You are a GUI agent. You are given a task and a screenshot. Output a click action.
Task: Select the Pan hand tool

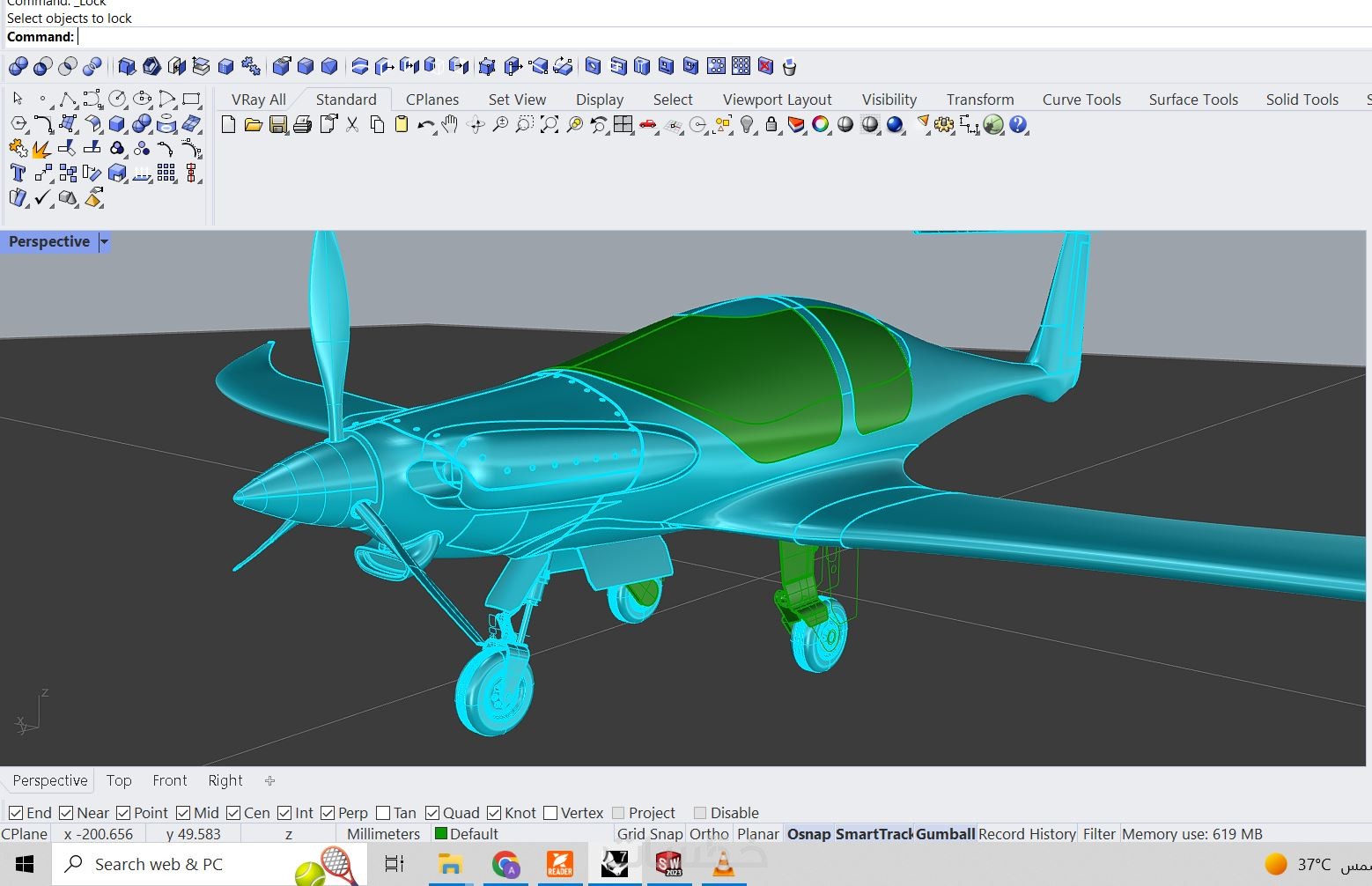[450, 125]
